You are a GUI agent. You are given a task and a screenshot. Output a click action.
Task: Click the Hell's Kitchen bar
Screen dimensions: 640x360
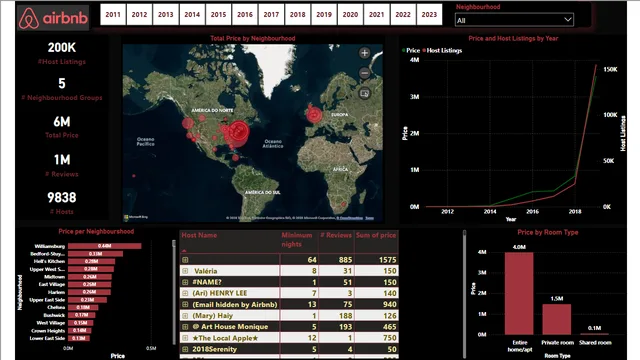tap(91, 261)
